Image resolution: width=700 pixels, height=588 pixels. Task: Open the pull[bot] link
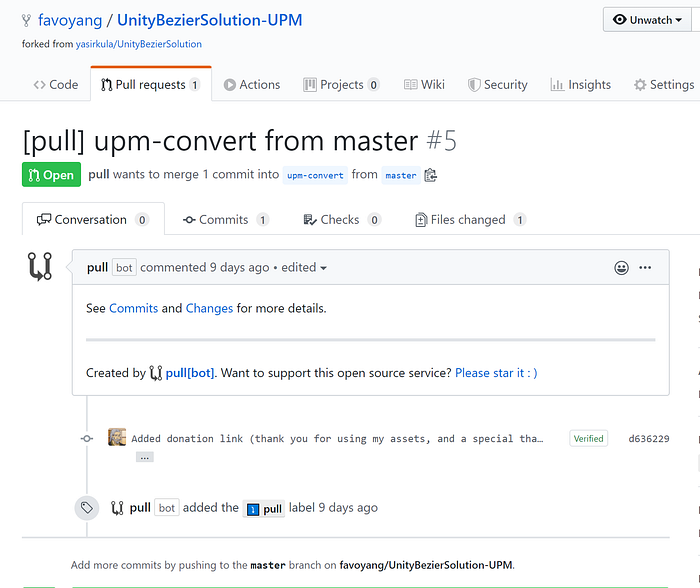click(x=190, y=373)
